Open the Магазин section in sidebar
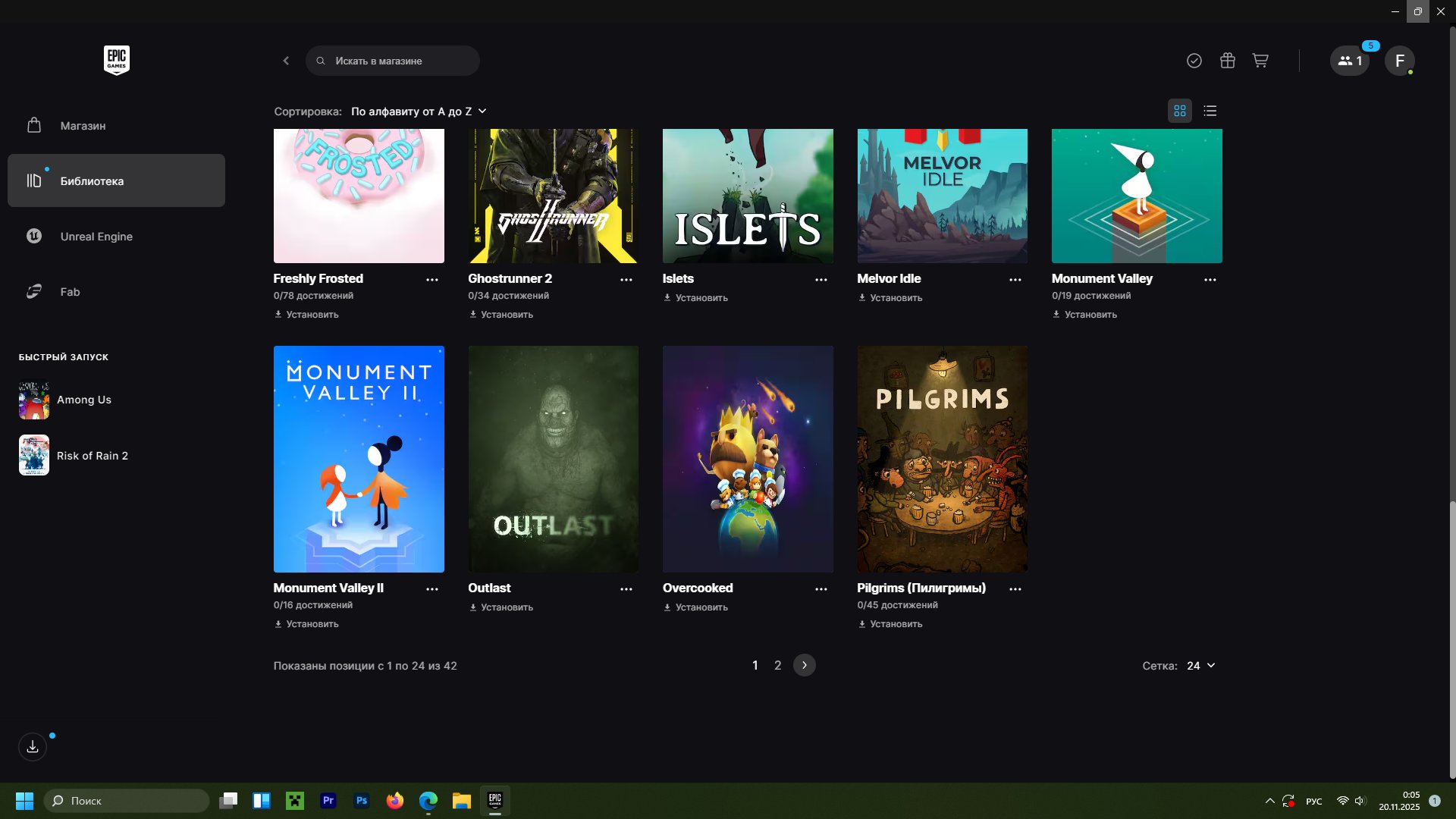Screen dimensions: 1456x819 [83, 126]
